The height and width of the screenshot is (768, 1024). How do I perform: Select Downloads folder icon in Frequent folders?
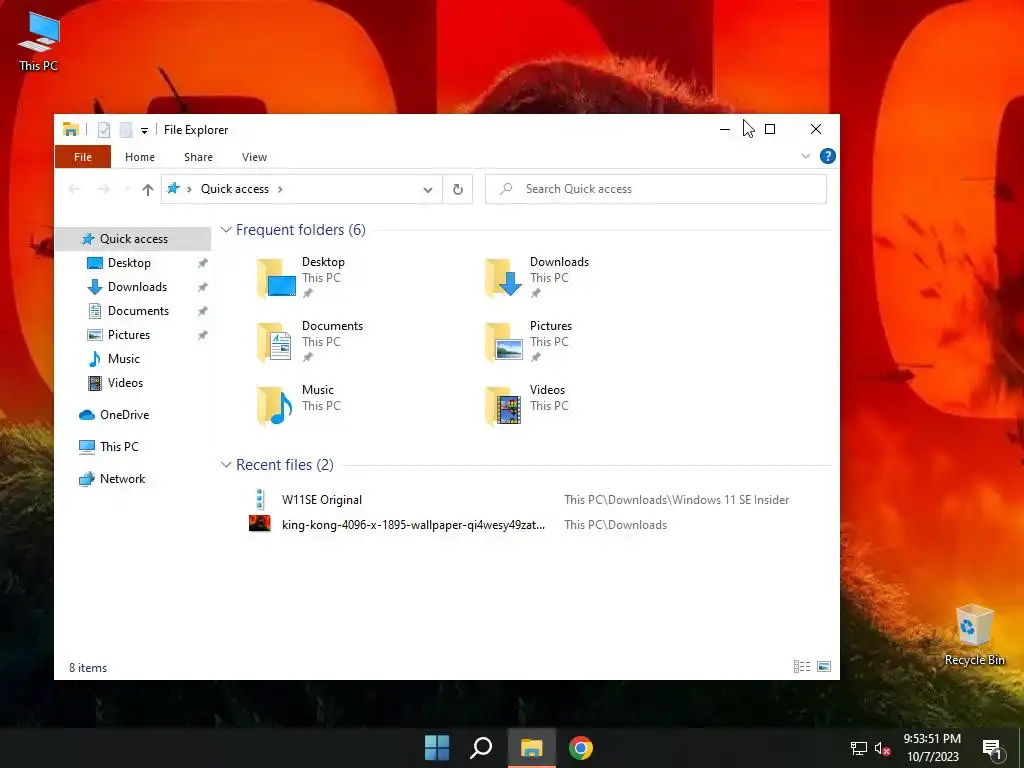coord(504,278)
